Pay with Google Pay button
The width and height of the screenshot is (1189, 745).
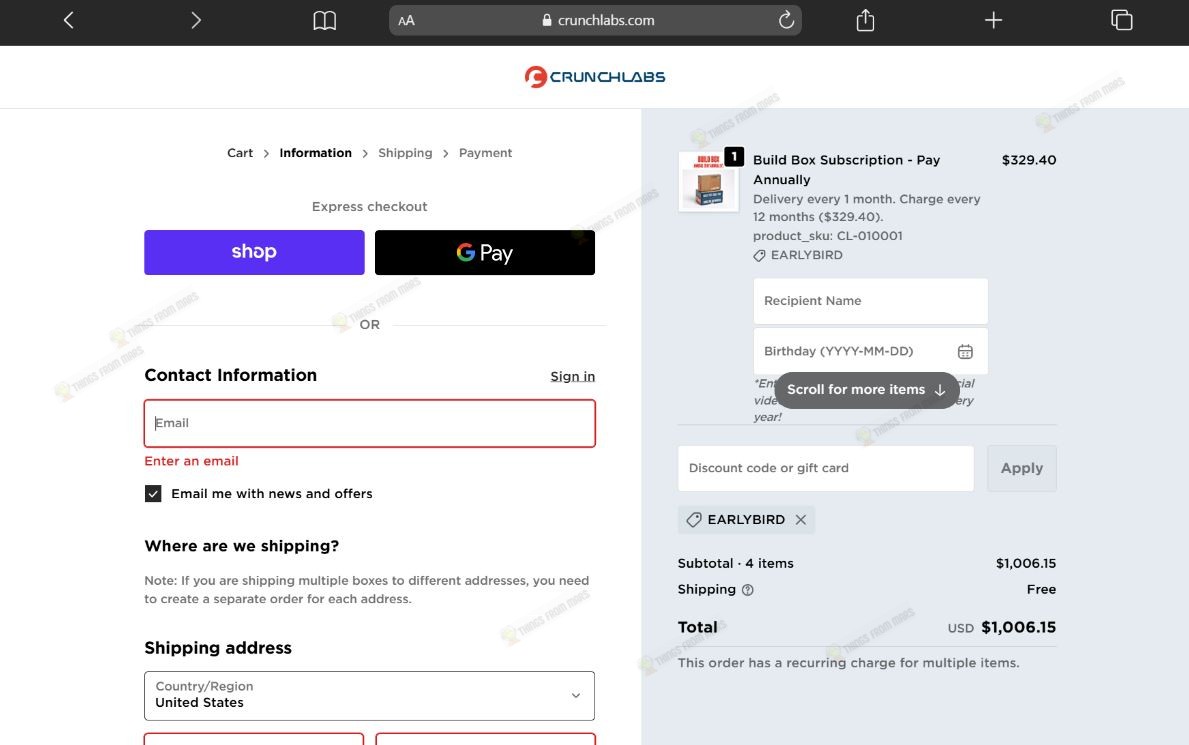485,252
